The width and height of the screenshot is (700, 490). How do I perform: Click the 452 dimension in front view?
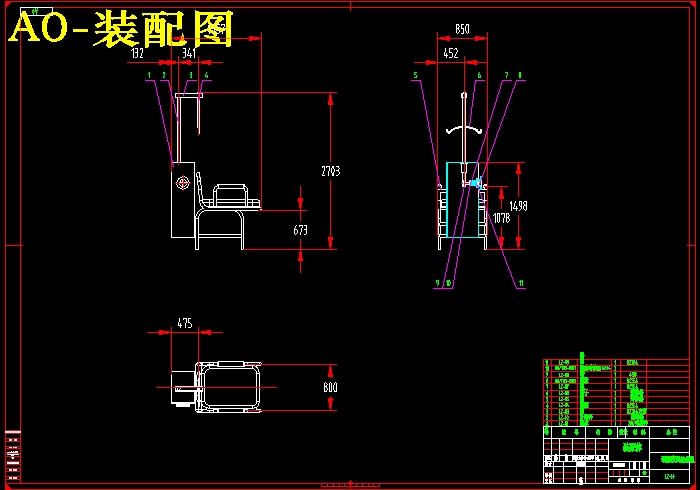tap(451, 54)
